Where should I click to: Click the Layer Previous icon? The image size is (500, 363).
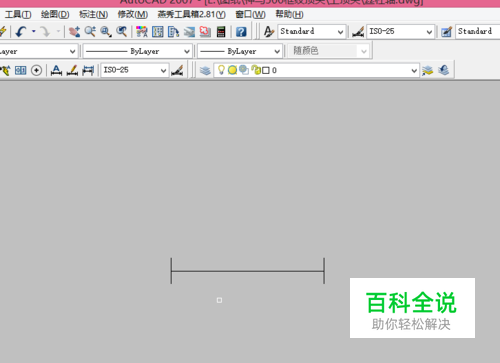[x=444, y=70]
